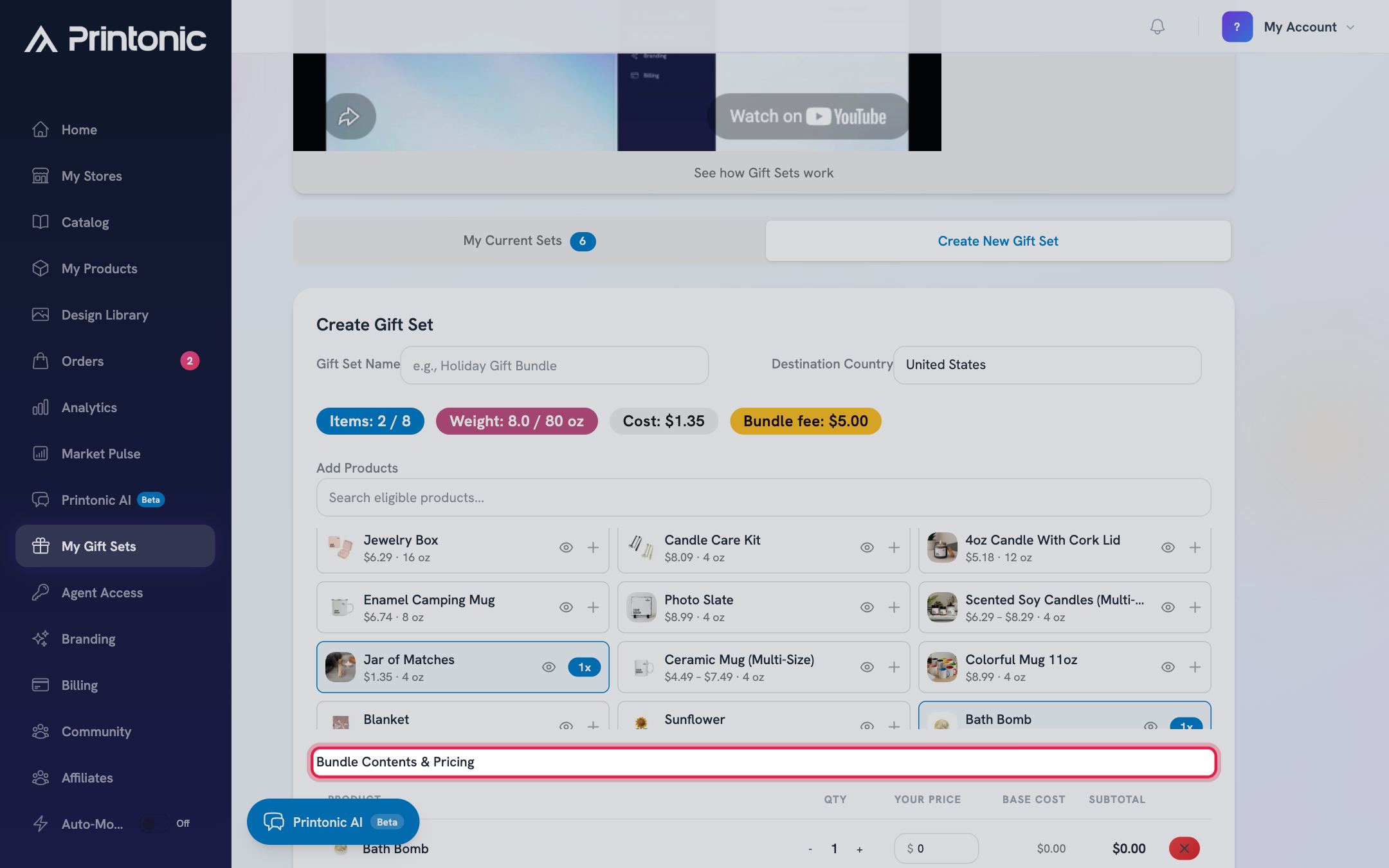Add Candle Care Kit to bundle
This screenshot has width=1389, height=868.
(894, 548)
